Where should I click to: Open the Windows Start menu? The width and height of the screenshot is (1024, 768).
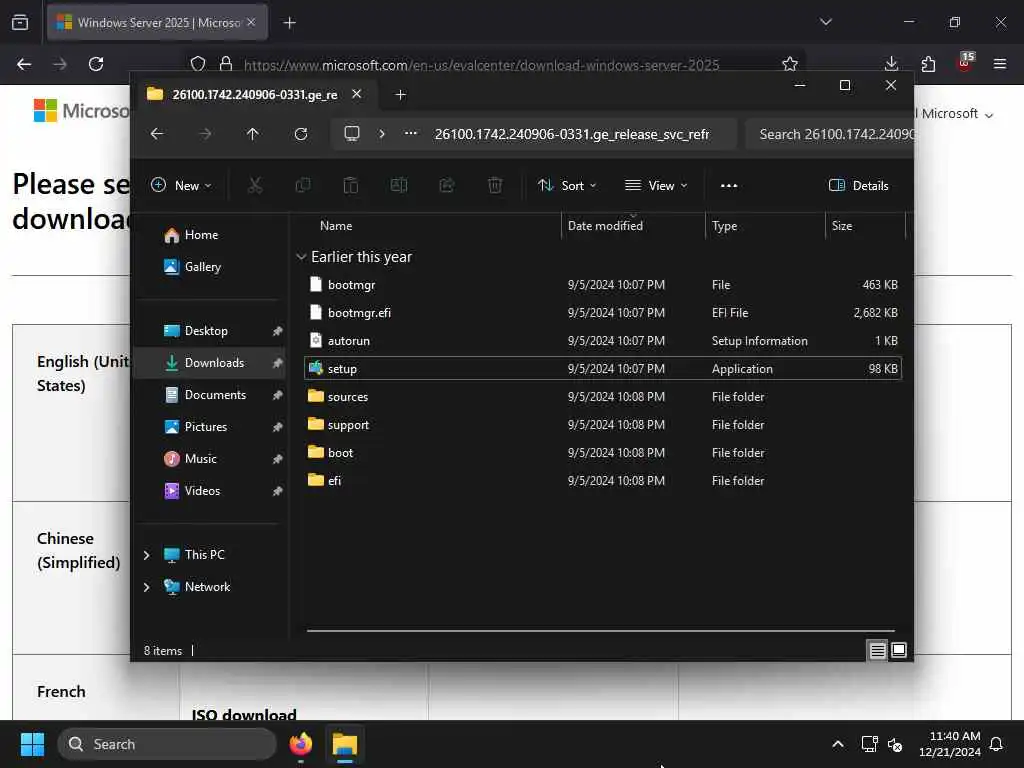32,744
